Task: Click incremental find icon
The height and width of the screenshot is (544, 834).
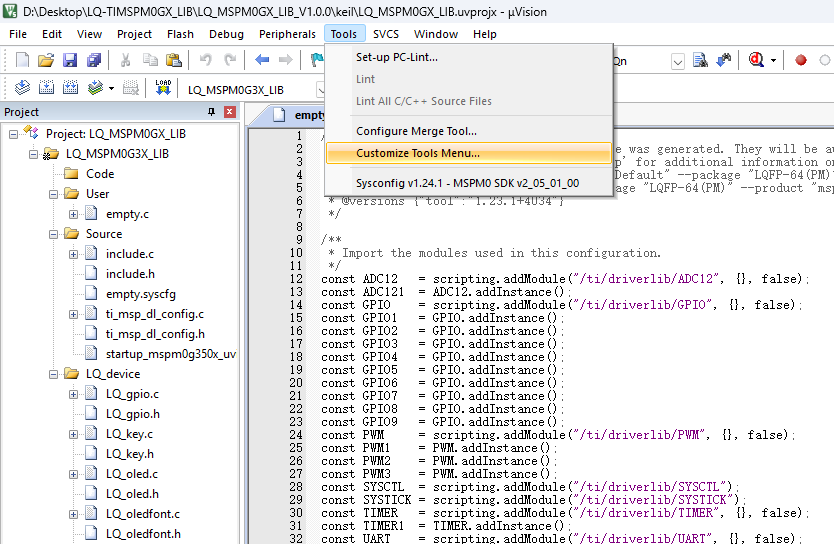Action: (724, 60)
